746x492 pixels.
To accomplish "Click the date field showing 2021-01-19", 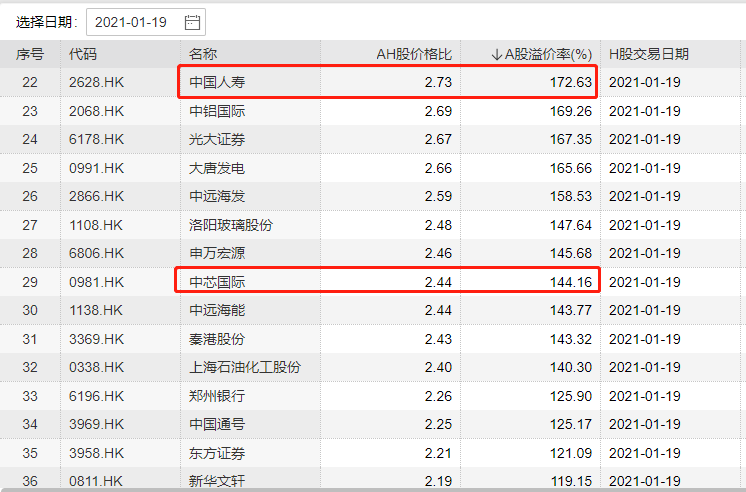I will (x=146, y=22).
